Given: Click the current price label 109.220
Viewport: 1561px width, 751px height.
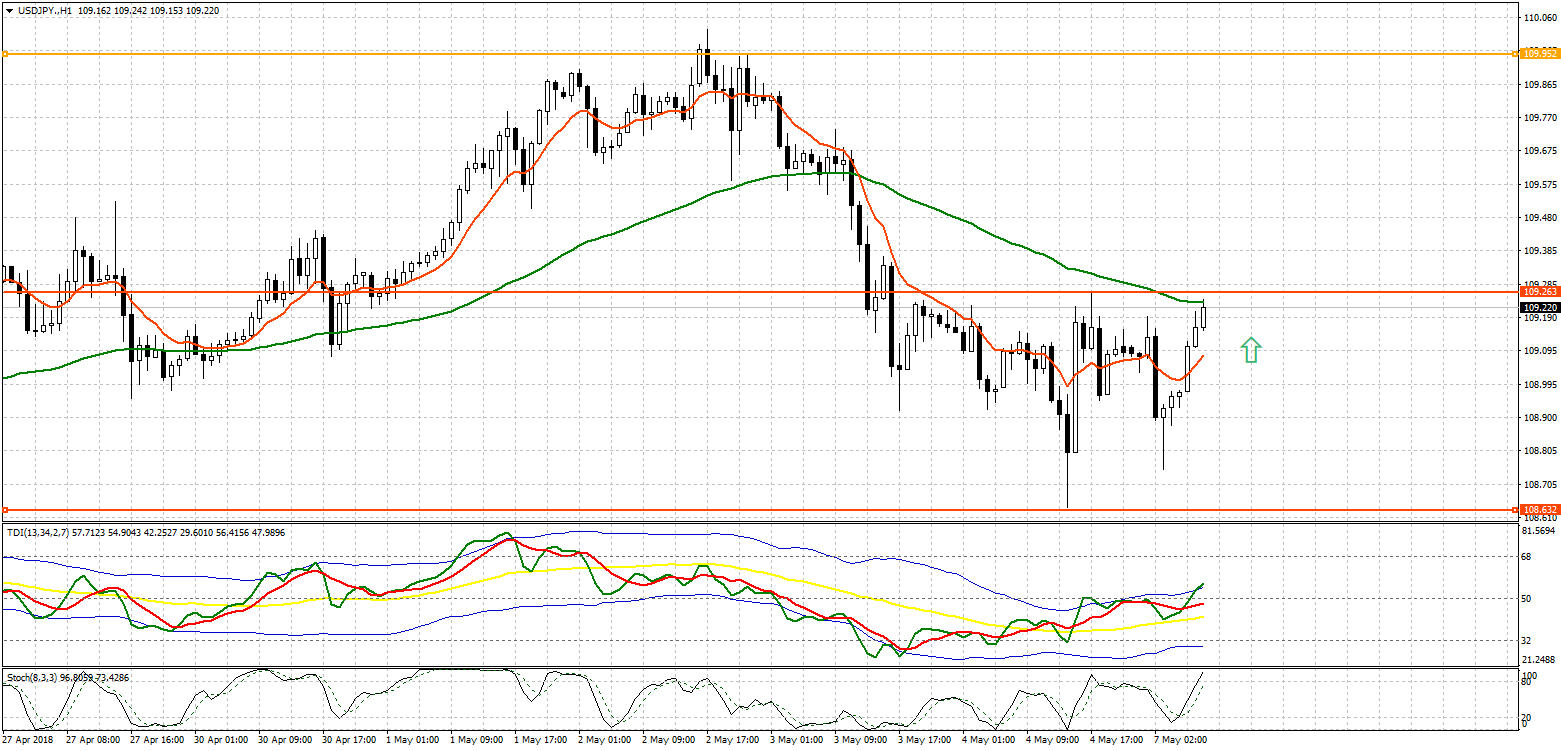Looking at the screenshot, I should click(x=1539, y=307).
